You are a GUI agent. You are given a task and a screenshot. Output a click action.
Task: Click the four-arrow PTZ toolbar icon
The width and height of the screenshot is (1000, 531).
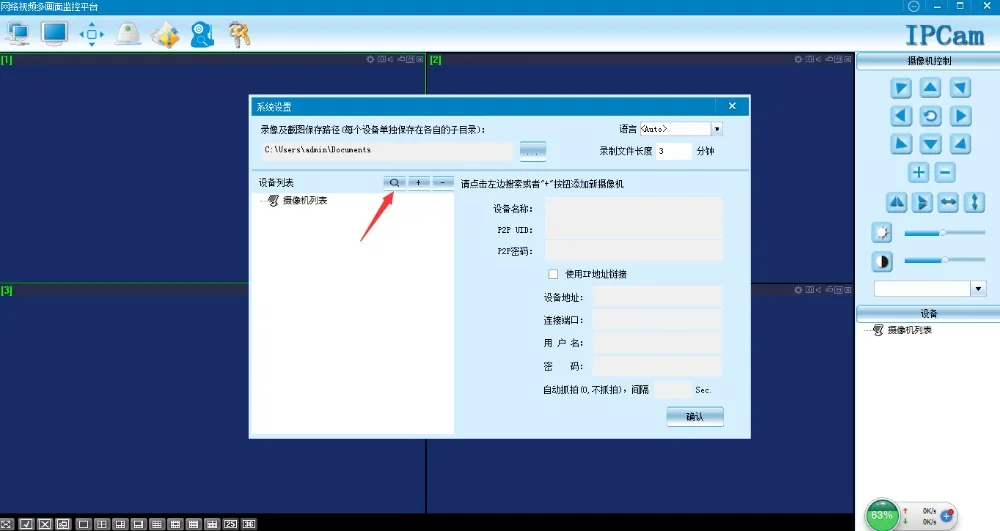92,34
